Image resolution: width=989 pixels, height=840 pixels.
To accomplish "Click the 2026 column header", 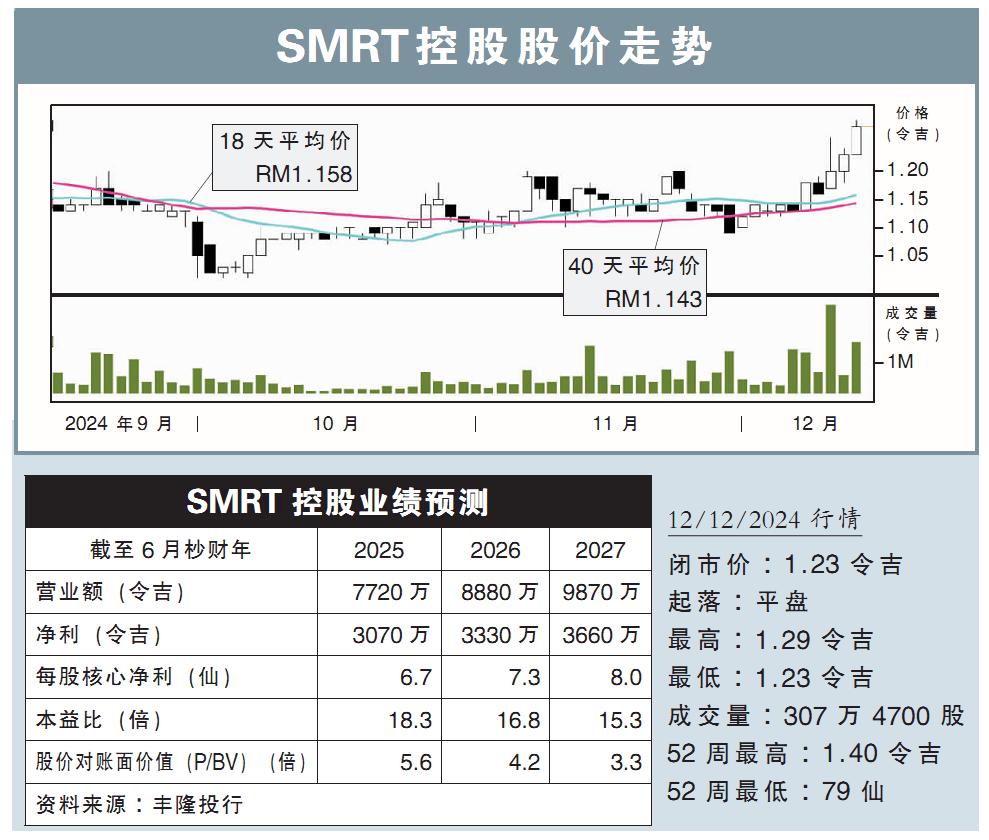I will click(x=495, y=550).
